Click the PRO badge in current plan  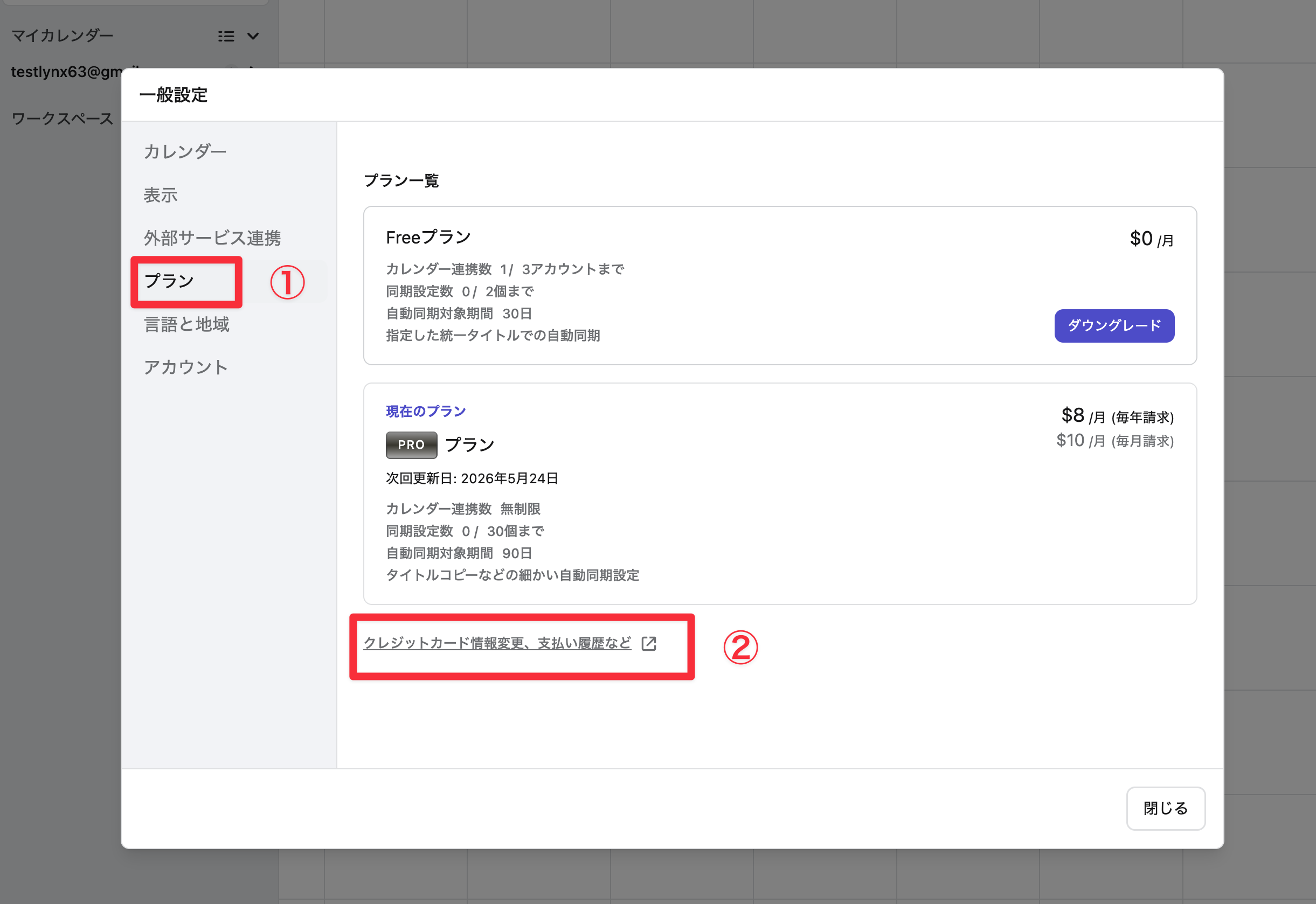(411, 444)
